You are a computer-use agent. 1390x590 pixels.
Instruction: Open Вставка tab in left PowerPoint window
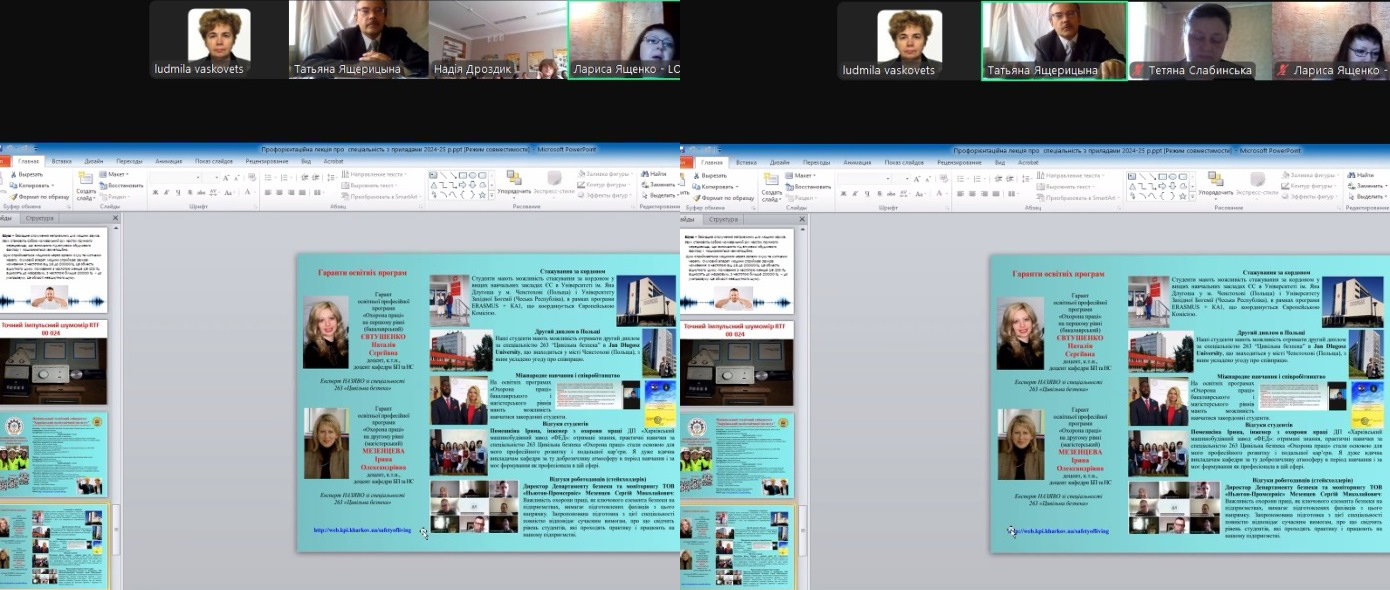[61, 161]
